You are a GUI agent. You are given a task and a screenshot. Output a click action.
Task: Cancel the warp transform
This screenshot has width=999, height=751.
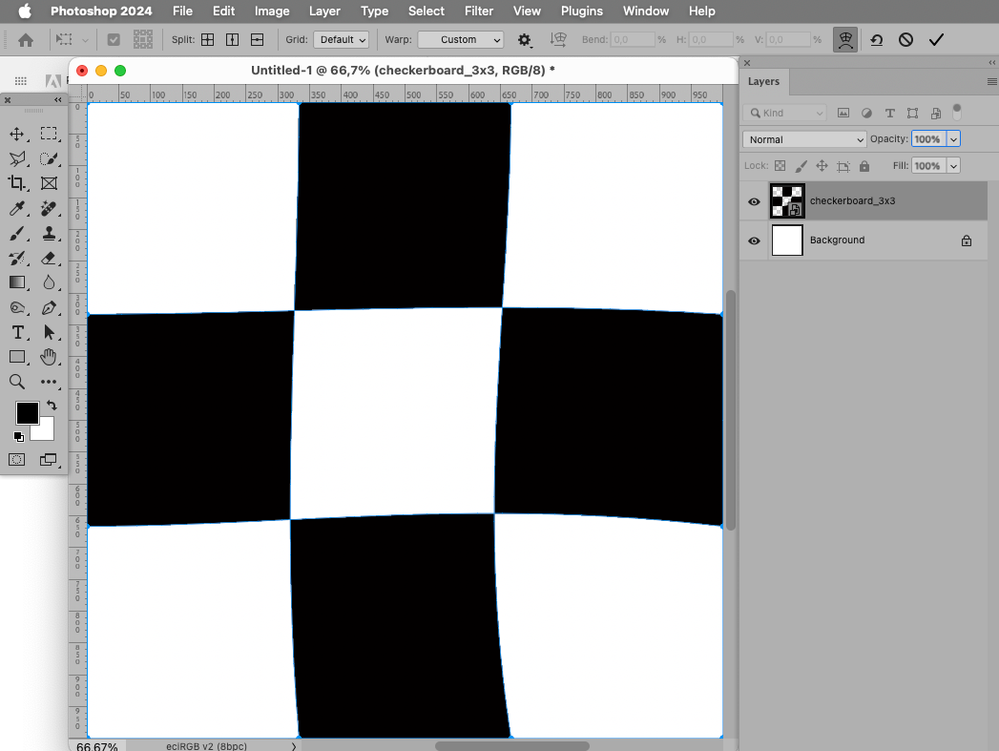[906, 40]
